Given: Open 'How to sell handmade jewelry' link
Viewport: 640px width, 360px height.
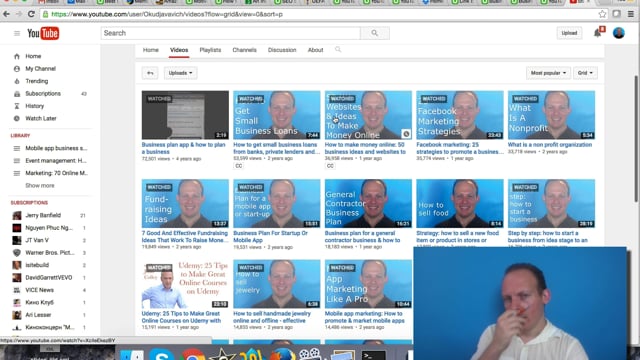Looking at the screenshot, I should click(x=272, y=317).
